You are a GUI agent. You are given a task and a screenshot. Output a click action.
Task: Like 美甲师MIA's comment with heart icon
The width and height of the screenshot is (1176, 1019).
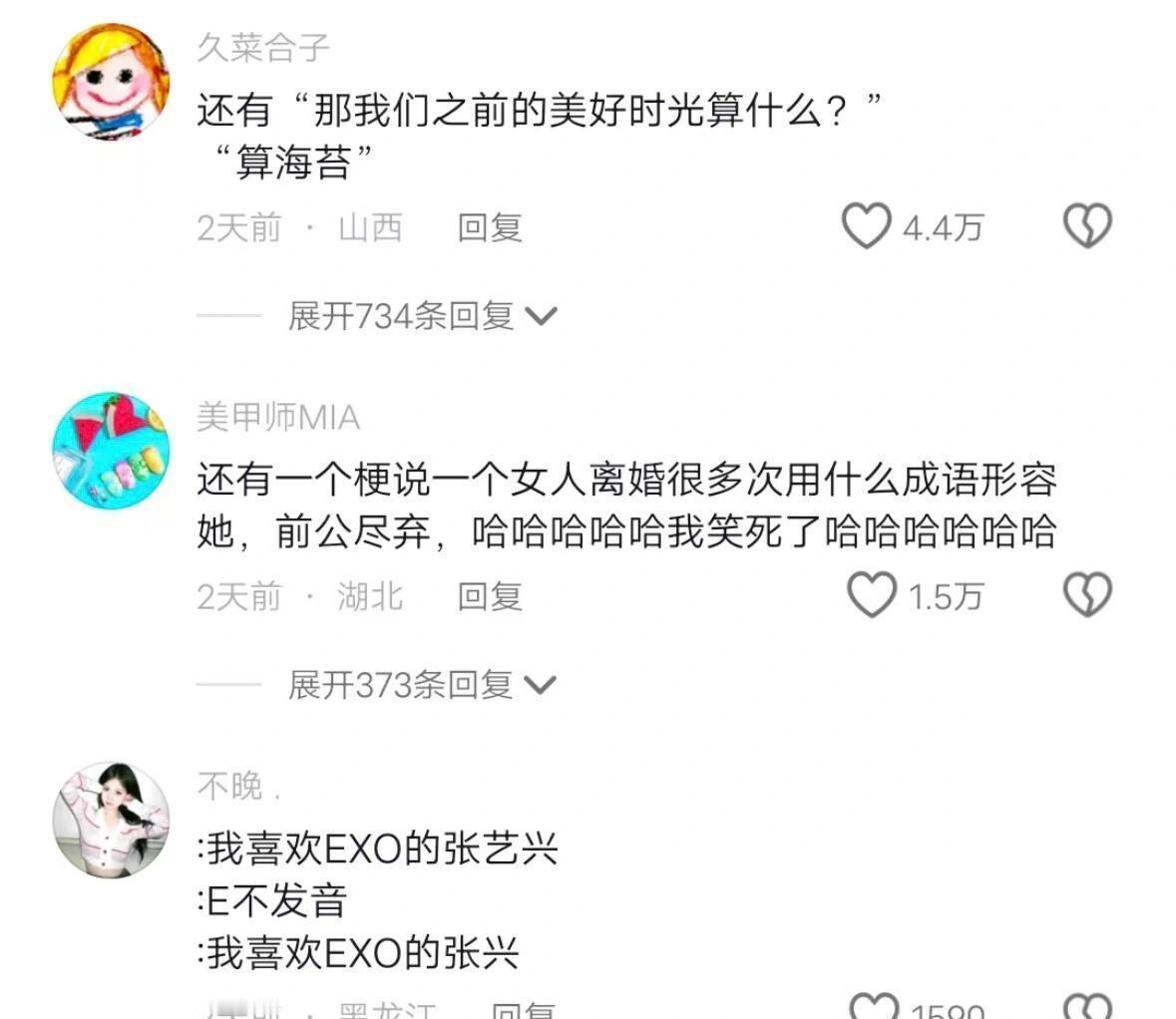point(872,595)
